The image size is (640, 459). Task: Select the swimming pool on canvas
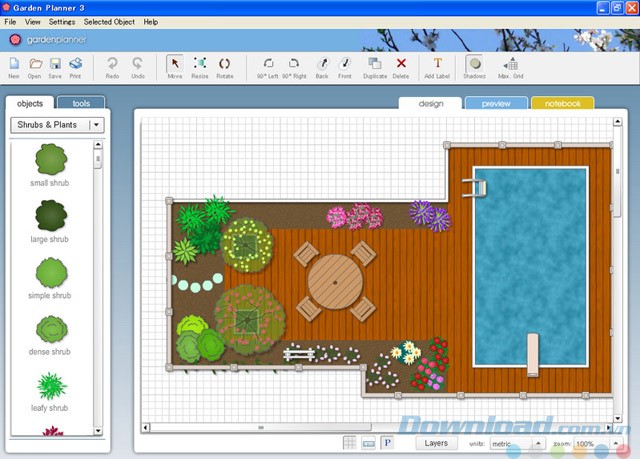[531, 266]
